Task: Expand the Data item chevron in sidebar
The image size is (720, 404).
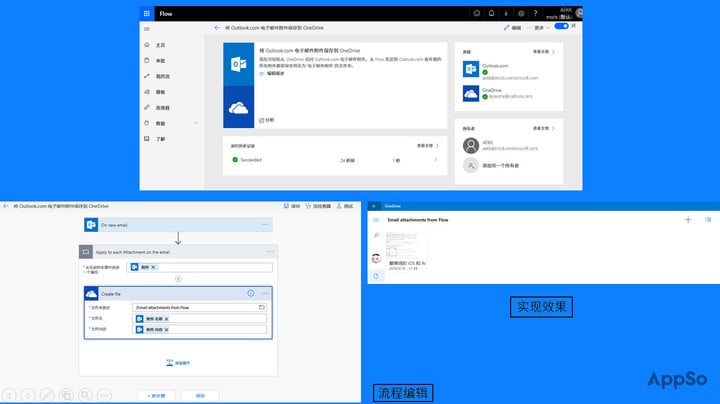Action: click(x=196, y=123)
